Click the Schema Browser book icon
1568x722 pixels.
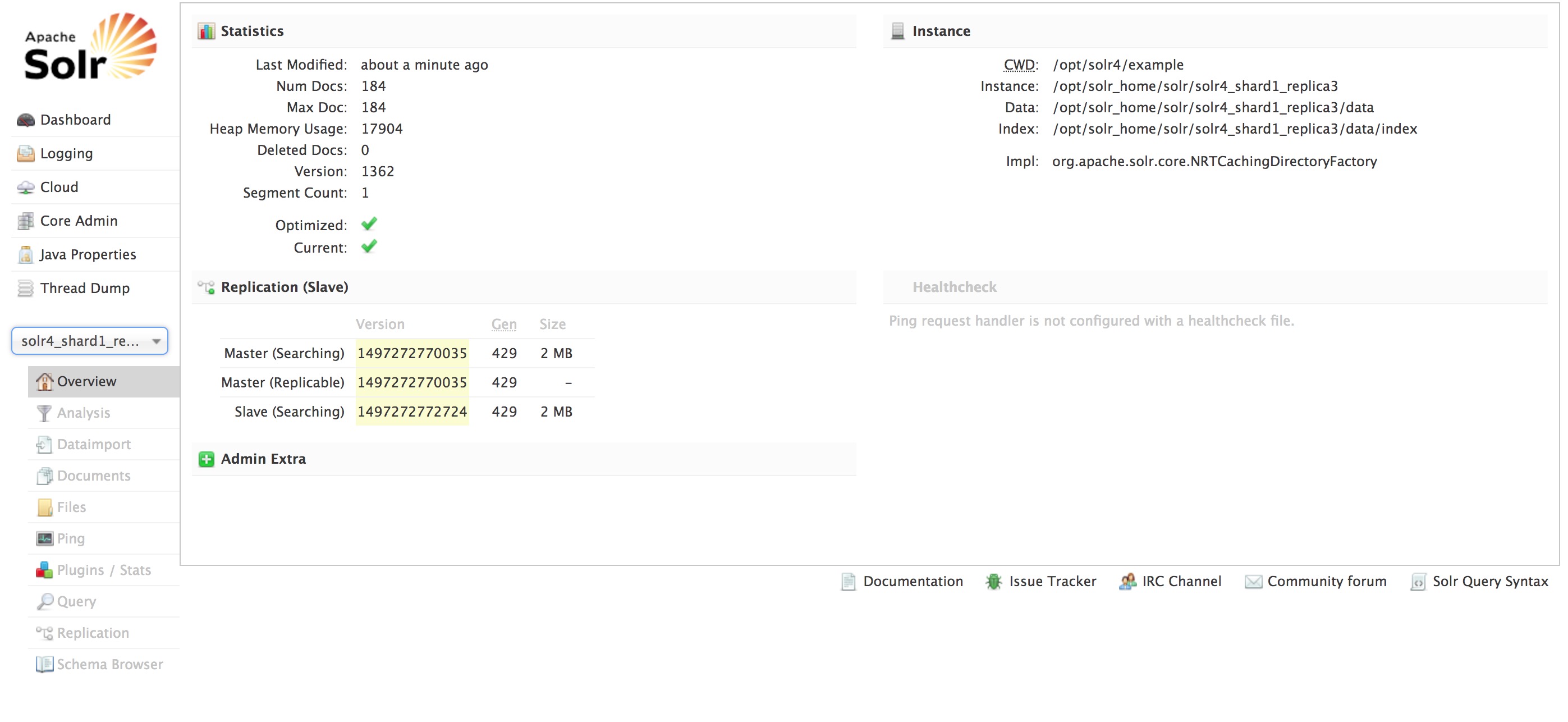click(44, 664)
